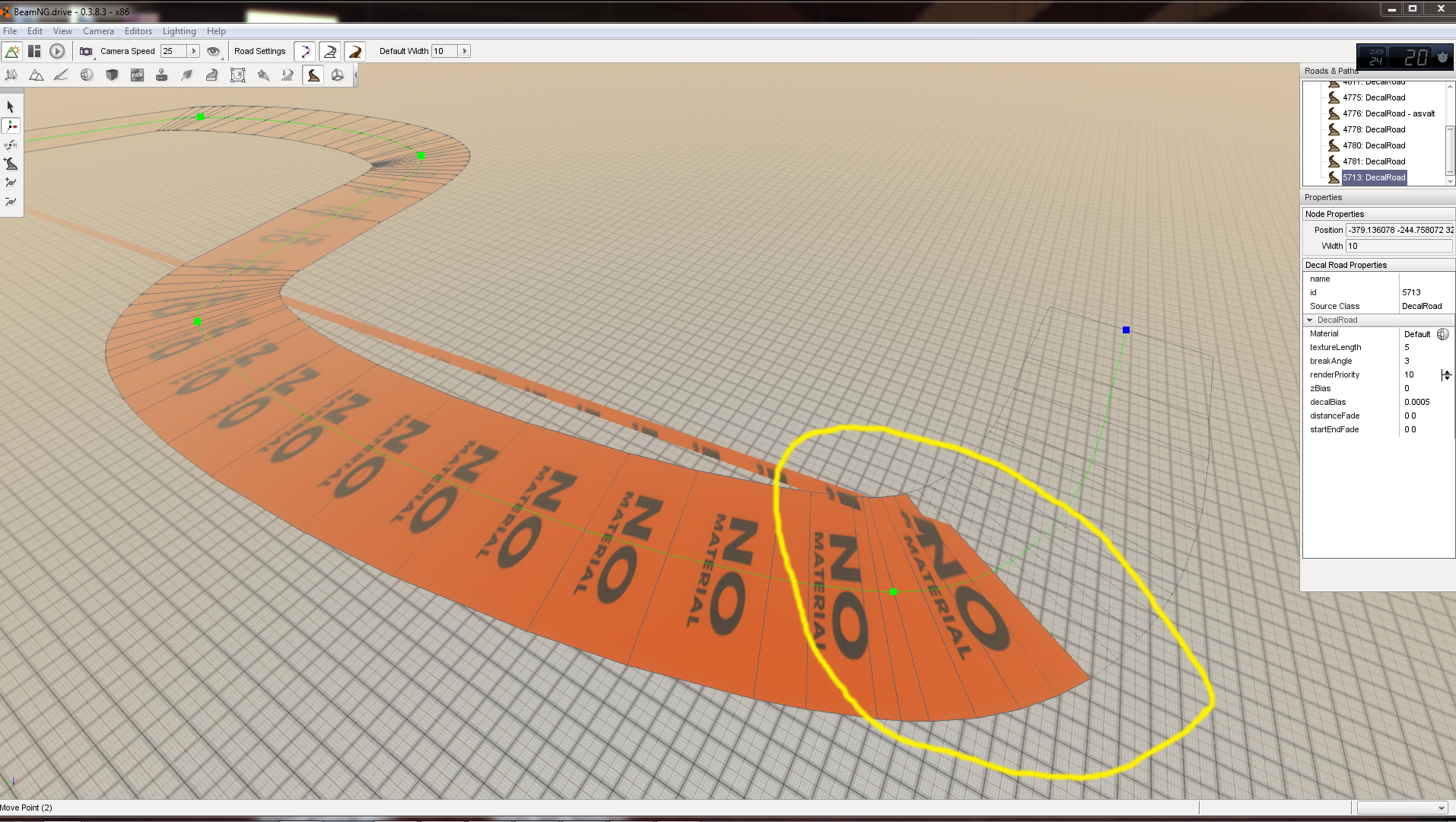Select 4778: DecalRoad in the list
Screen dimensions: 1456x822
[x=1374, y=129]
